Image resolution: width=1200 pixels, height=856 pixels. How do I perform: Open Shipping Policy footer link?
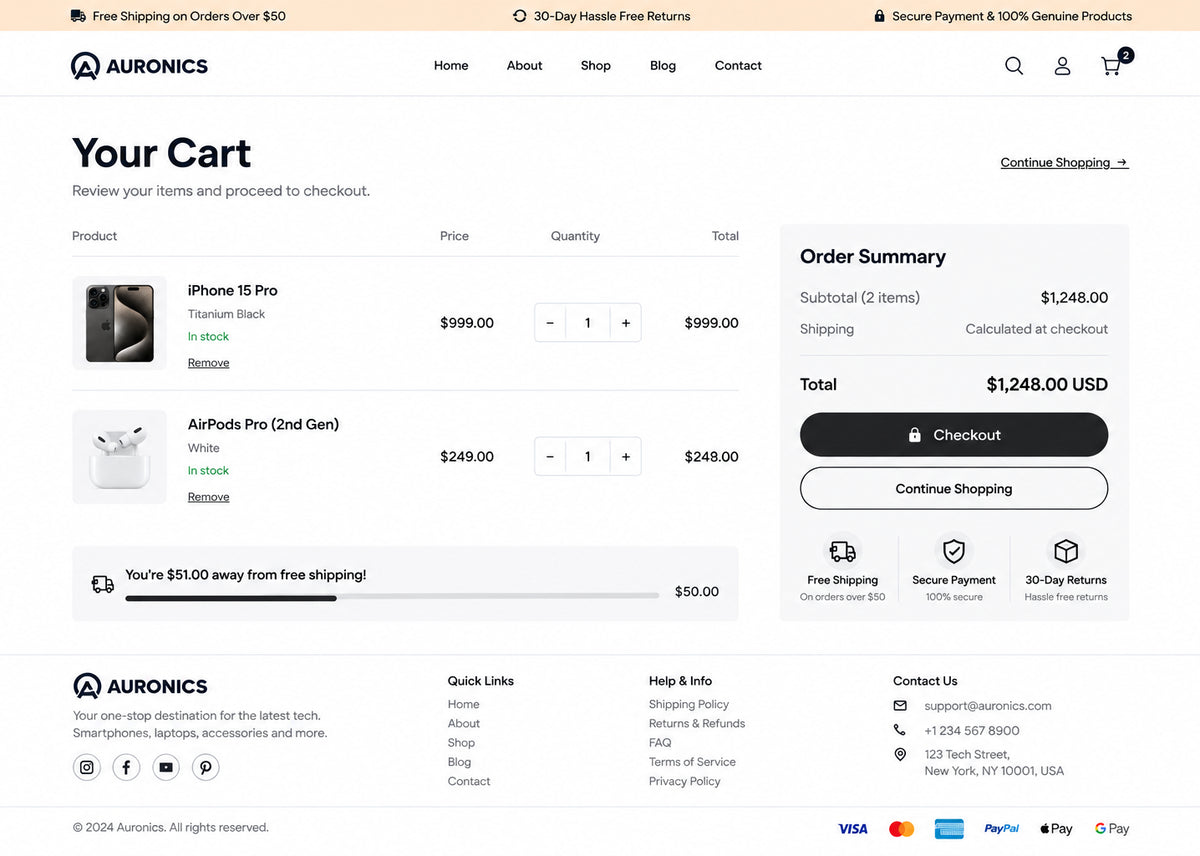(x=689, y=704)
